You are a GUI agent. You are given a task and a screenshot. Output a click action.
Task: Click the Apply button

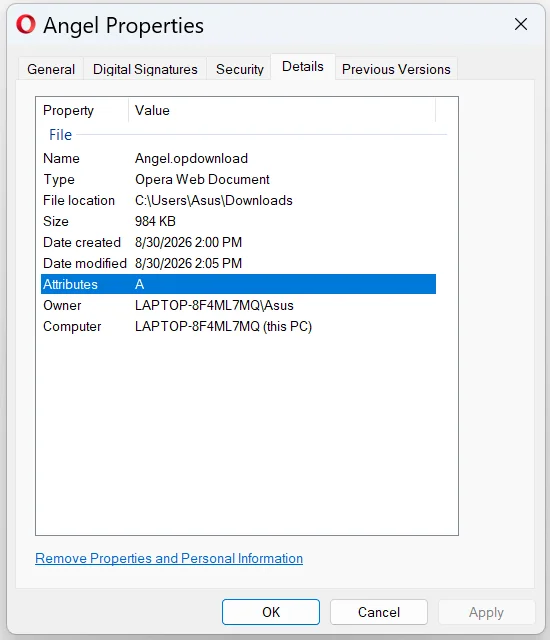(486, 612)
